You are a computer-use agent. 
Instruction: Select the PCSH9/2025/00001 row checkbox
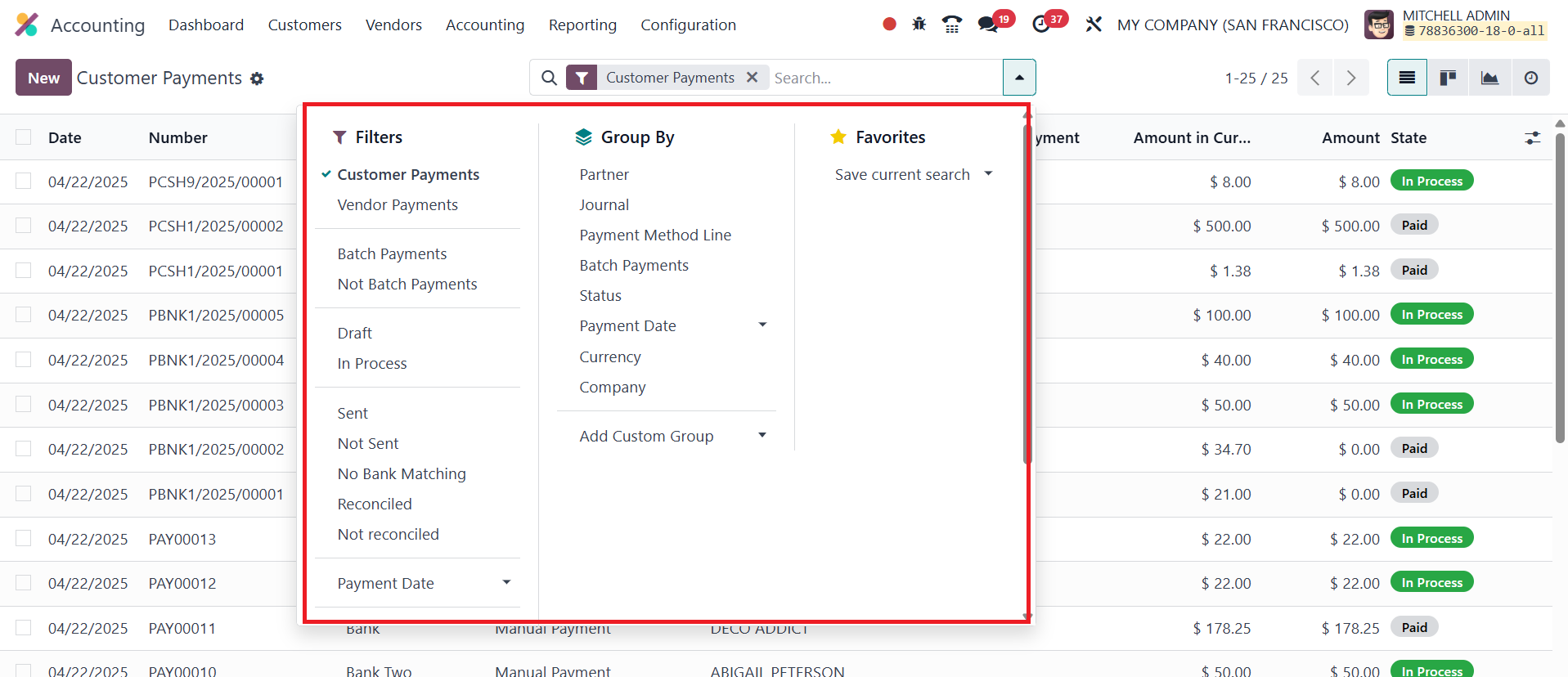[x=24, y=182]
